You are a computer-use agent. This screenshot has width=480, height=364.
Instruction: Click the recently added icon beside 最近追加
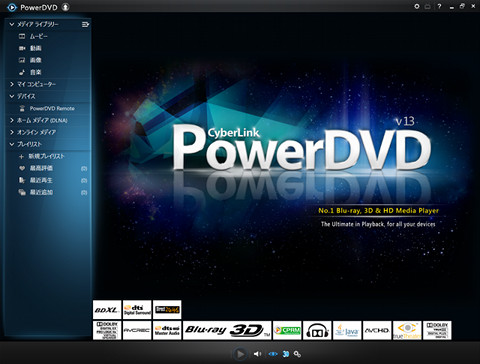tap(22, 192)
